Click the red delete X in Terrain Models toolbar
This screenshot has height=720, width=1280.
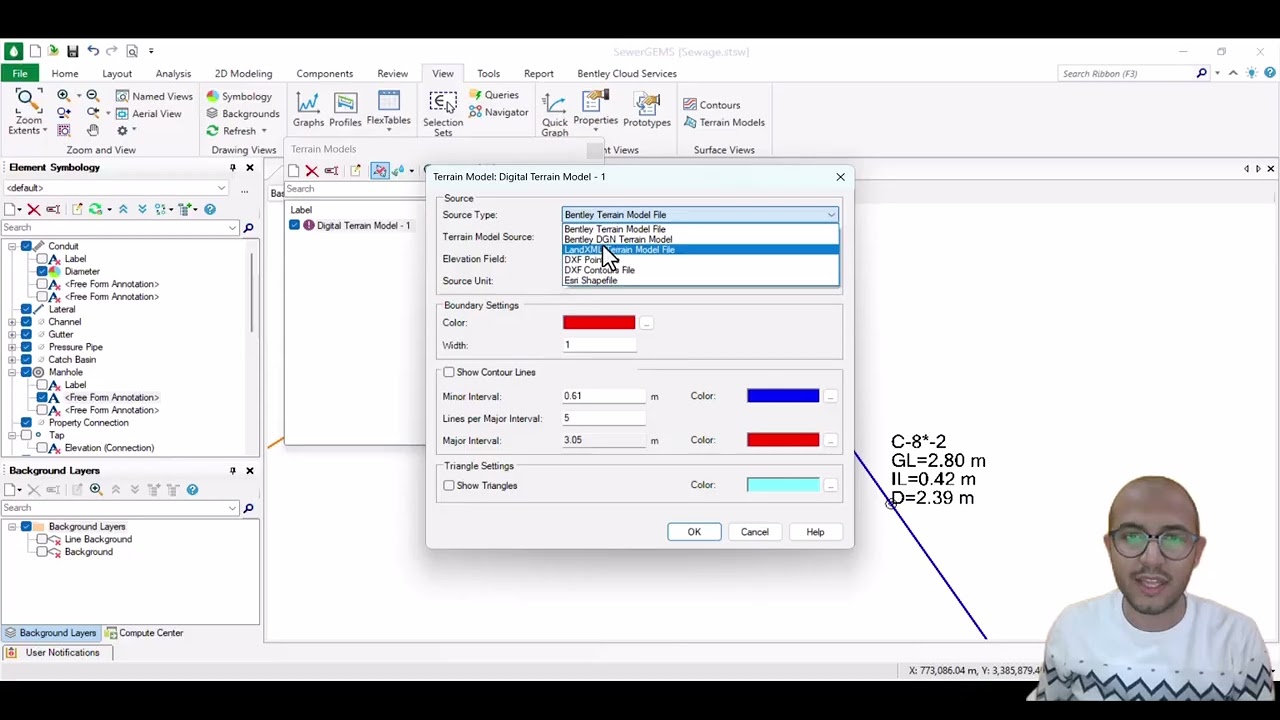coord(312,171)
